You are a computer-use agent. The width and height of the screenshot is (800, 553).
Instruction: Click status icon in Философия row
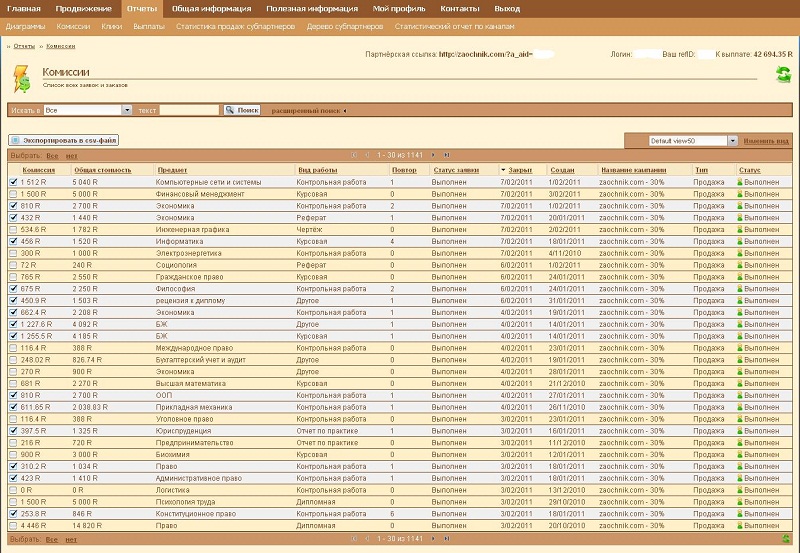[740, 289]
